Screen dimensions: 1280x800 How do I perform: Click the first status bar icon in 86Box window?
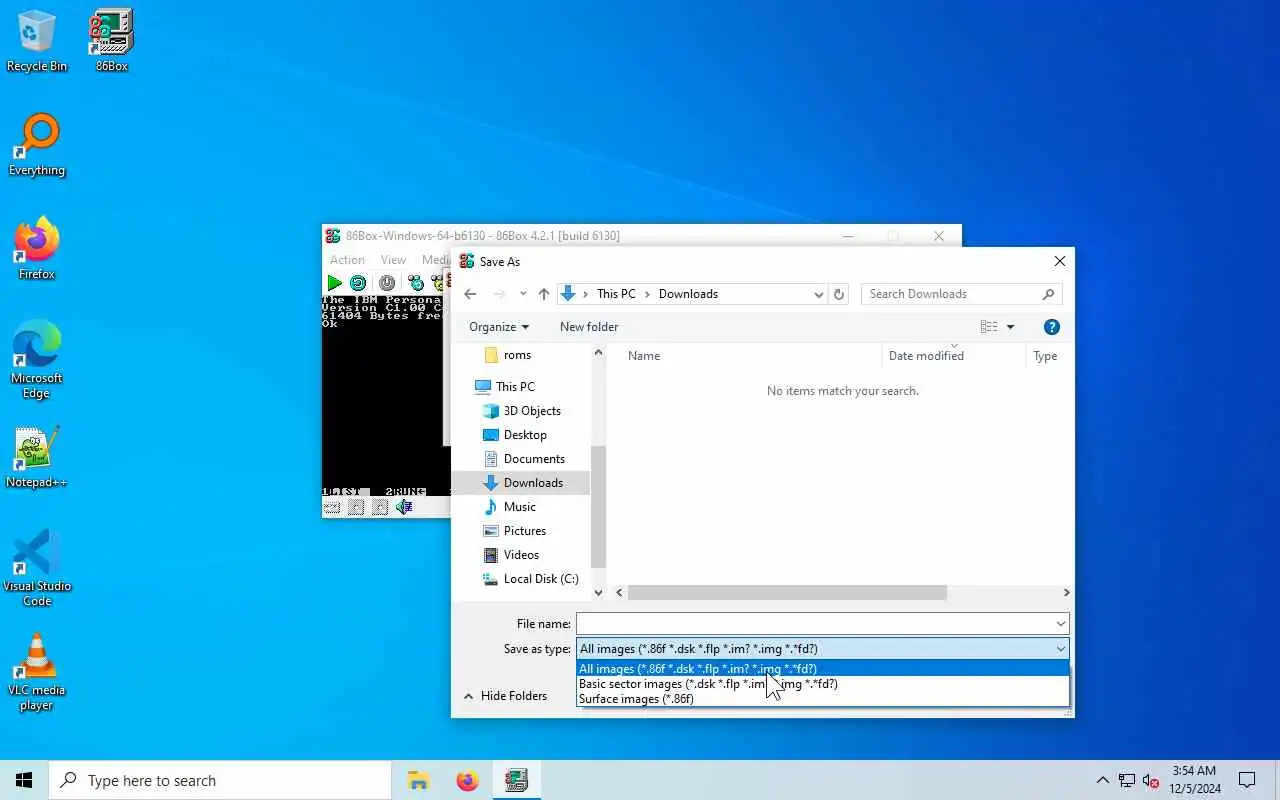(331, 507)
